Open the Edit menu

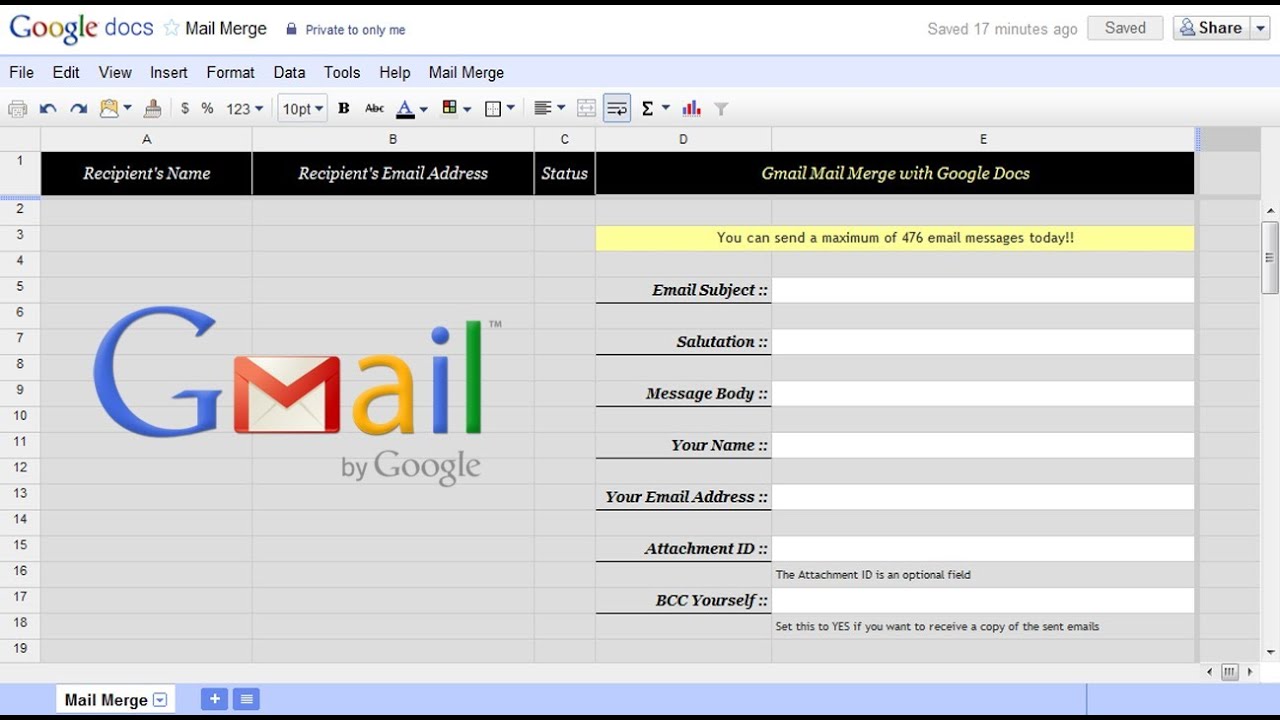66,72
